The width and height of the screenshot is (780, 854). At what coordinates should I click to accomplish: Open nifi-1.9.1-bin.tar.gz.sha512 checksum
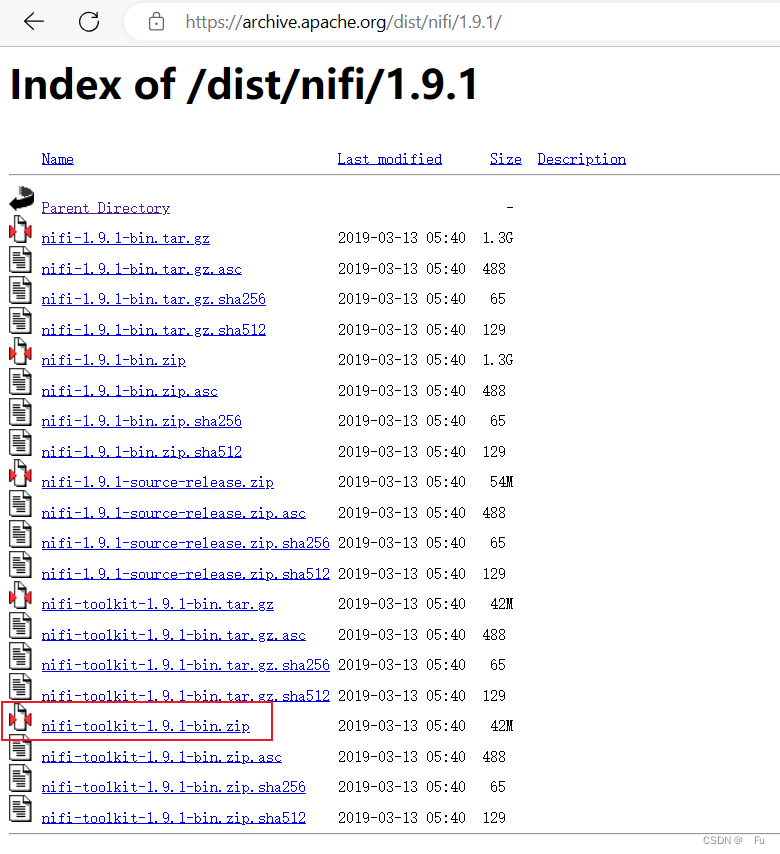[154, 330]
